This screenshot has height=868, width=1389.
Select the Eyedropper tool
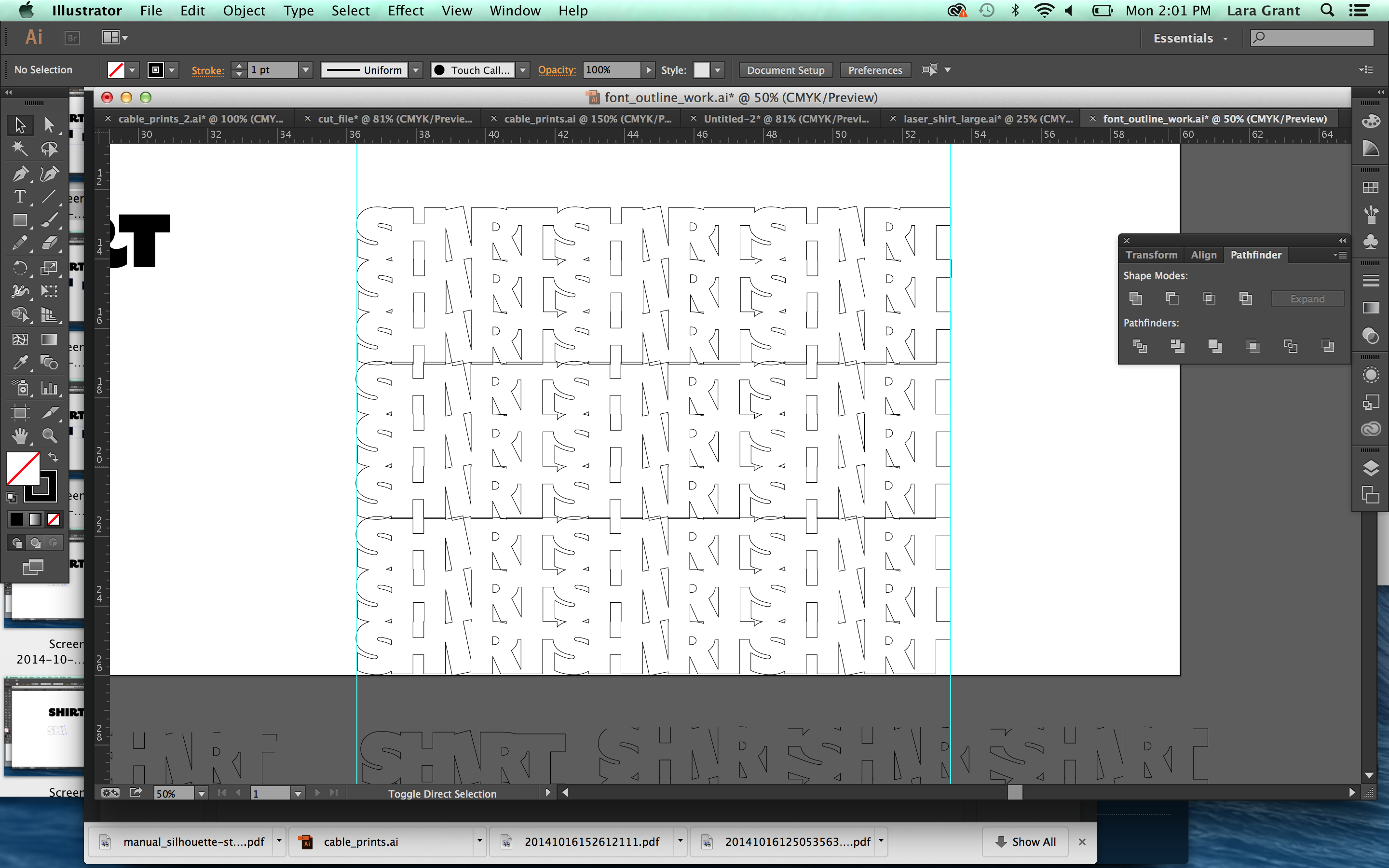[x=20, y=363]
